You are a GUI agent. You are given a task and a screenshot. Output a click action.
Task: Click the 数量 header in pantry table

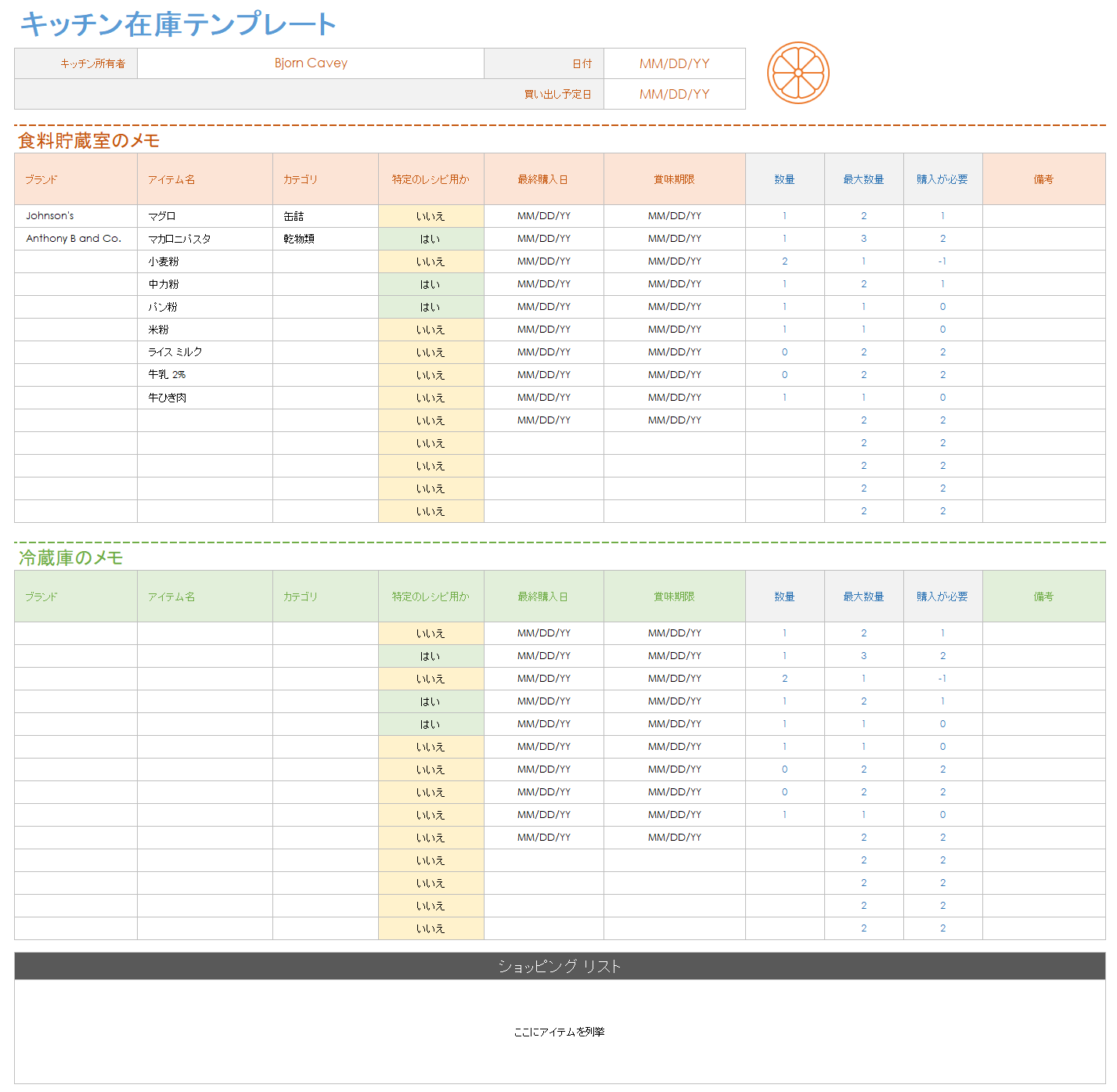tap(785, 179)
